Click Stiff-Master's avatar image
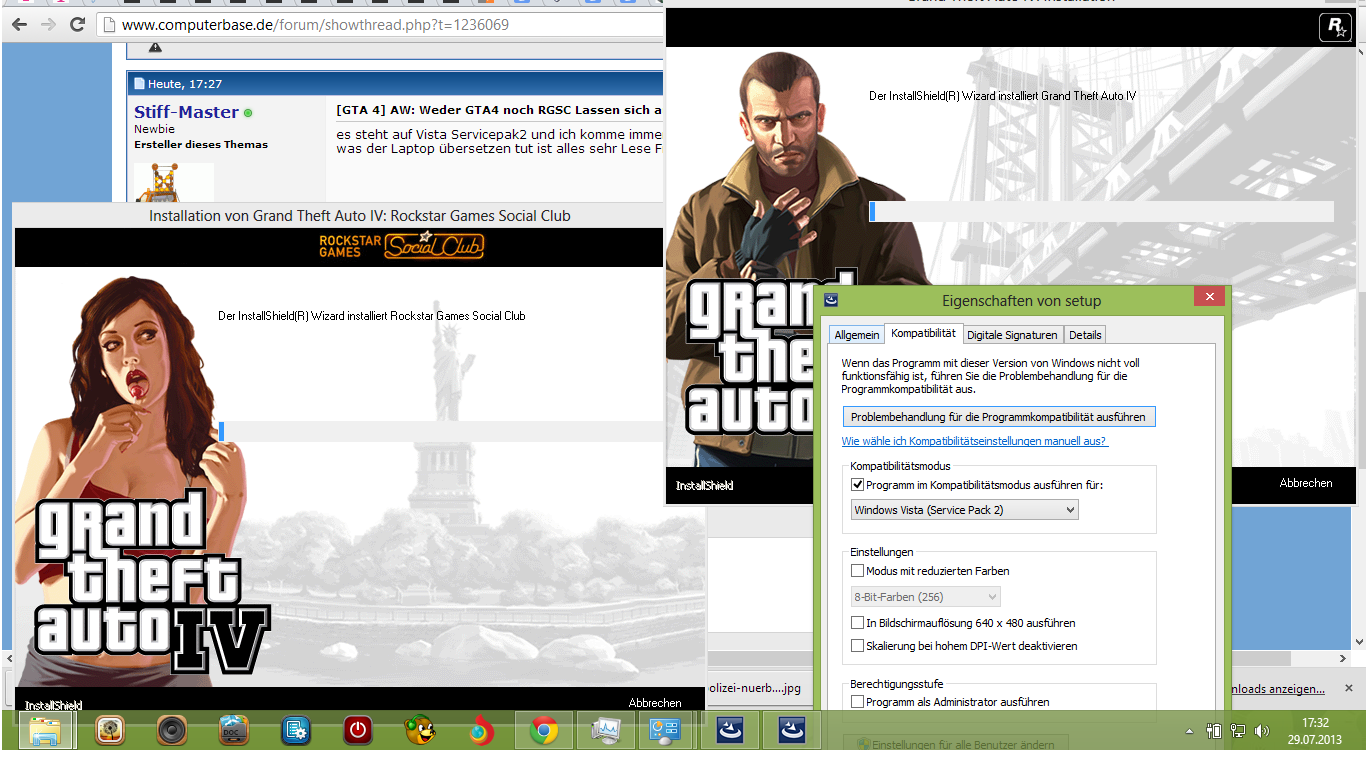Viewport: 1366px width, 768px height. (x=174, y=183)
